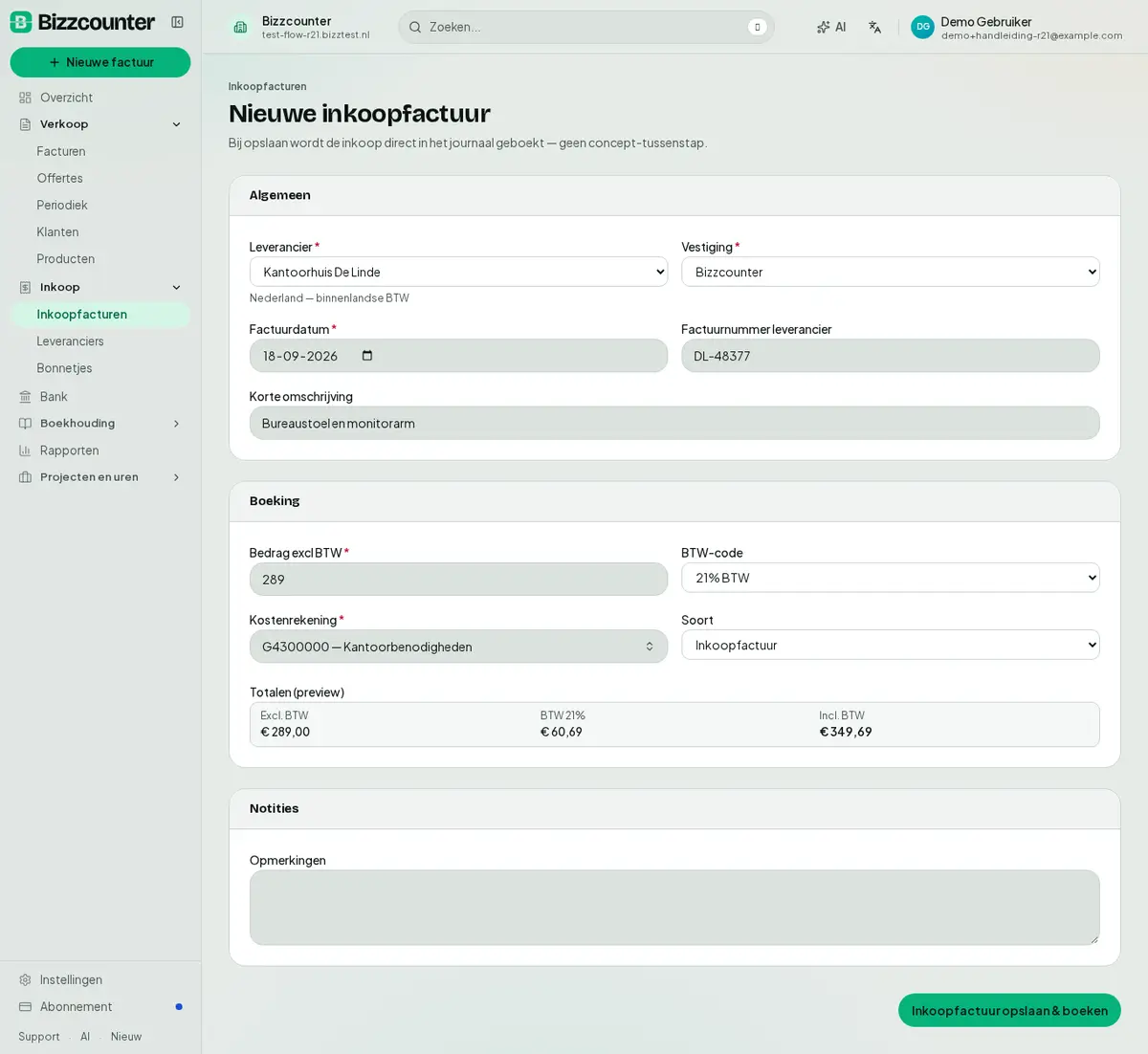This screenshot has height=1054, width=1148.
Task: Collapse the Verkoop section chevron
Action: [x=176, y=124]
